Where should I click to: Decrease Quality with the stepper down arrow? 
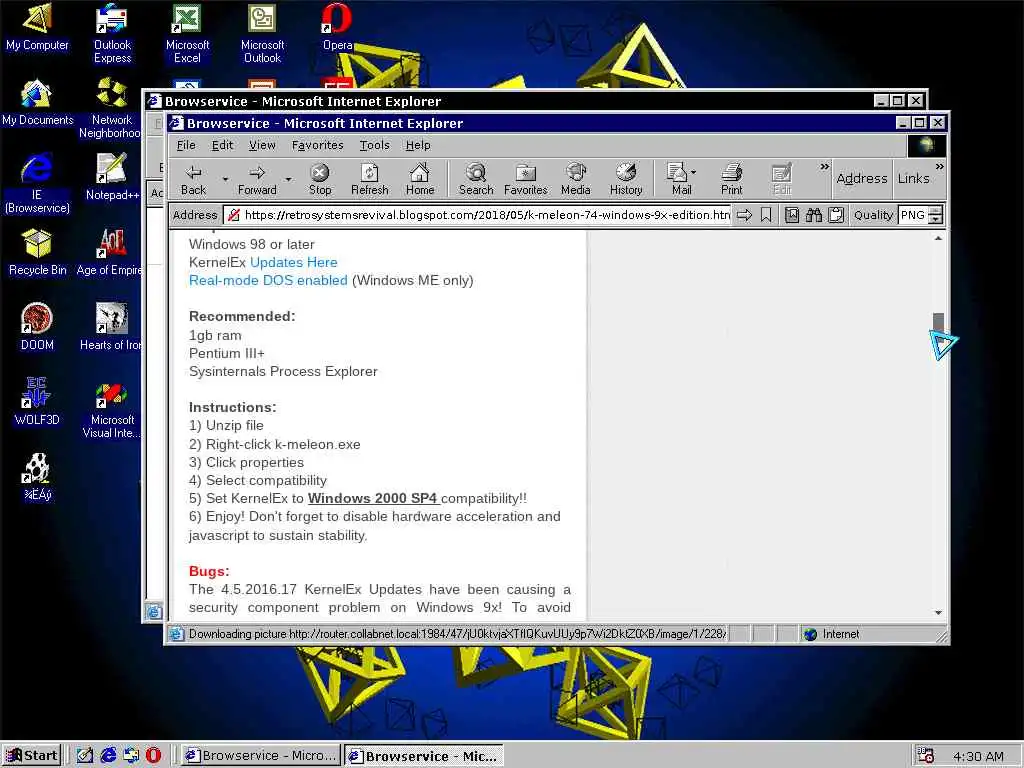(936, 219)
